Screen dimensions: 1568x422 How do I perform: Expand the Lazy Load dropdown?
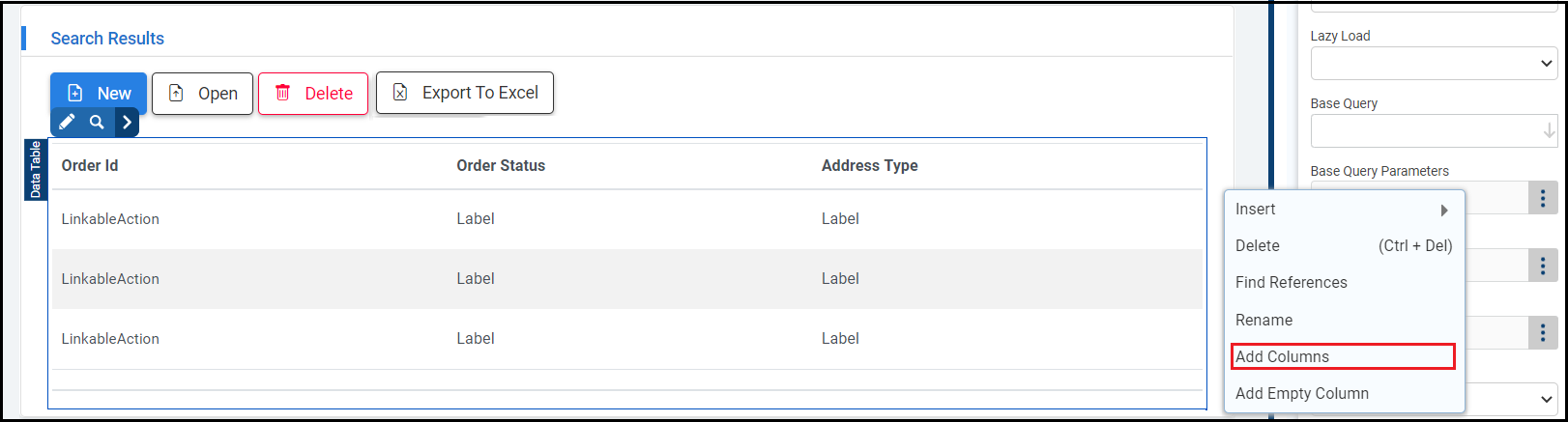point(1433,64)
